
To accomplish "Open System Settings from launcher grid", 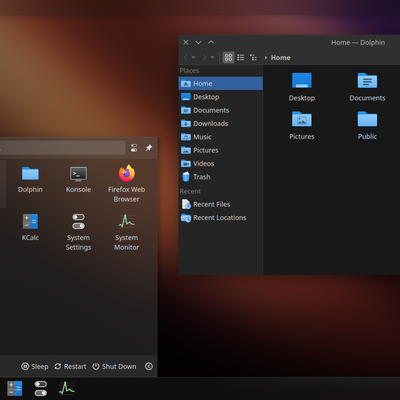I will (x=78, y=233).
